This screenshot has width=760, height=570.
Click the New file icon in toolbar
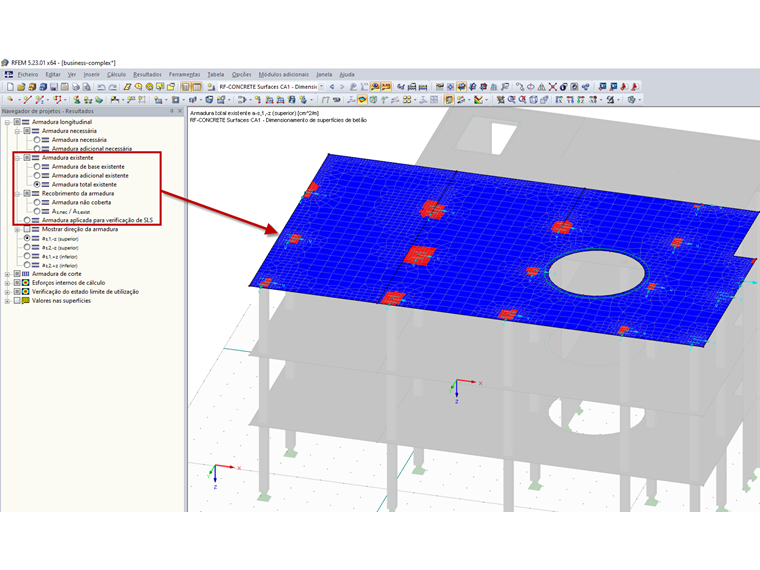click(10, 87)
